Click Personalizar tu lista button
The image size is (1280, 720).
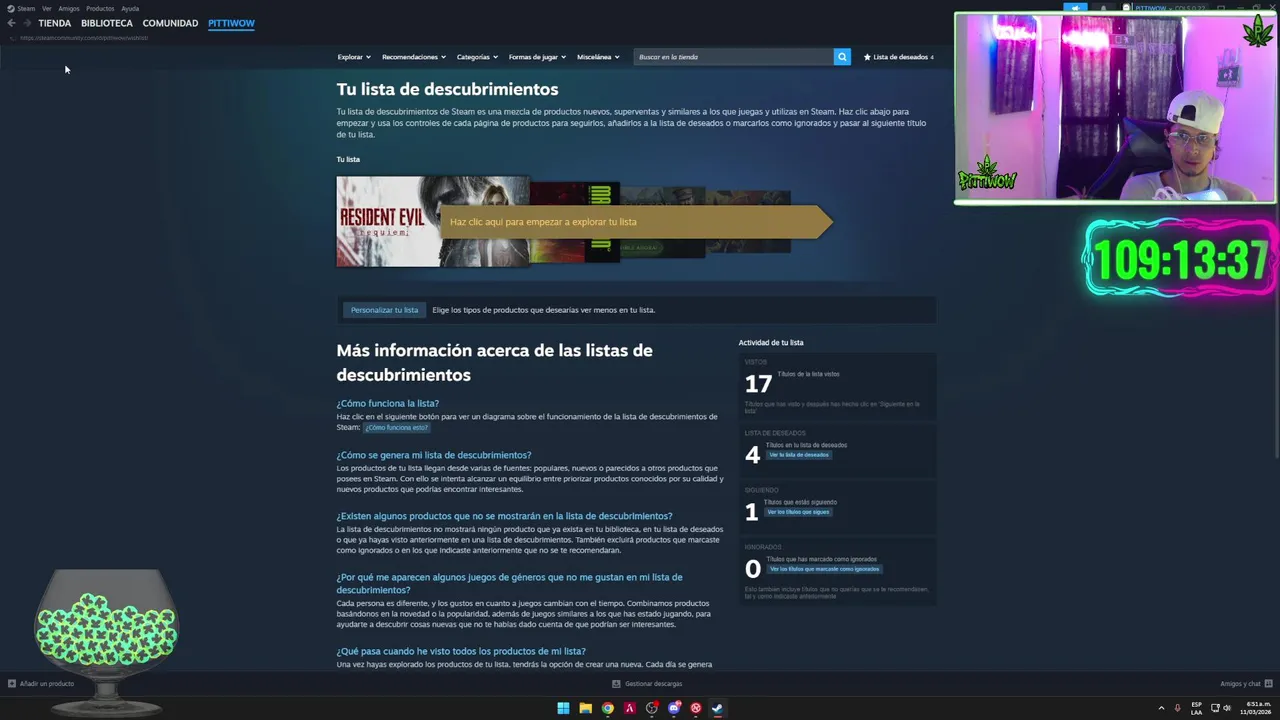[x=384, y=310]
